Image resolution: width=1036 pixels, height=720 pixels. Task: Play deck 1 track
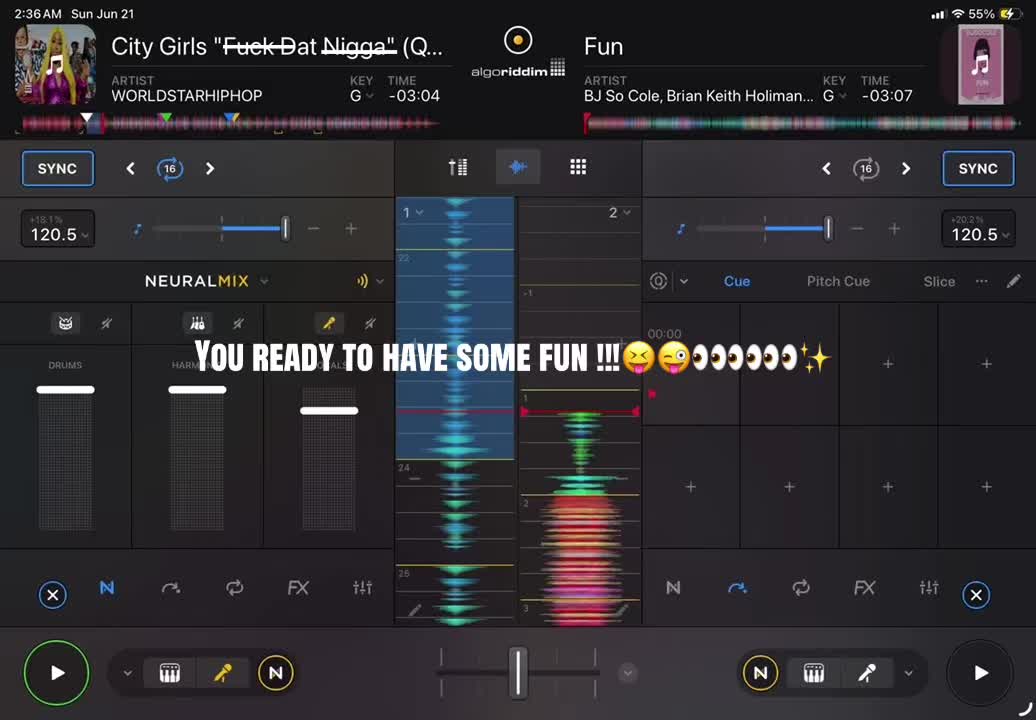click(x=57, y=672)
